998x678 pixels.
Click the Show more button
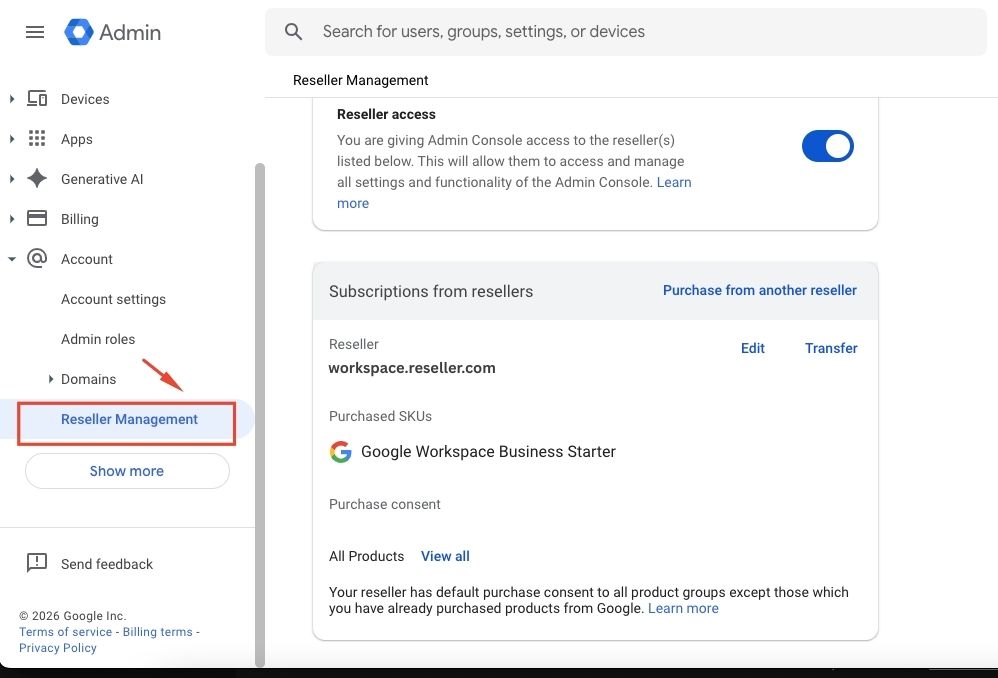126,470
